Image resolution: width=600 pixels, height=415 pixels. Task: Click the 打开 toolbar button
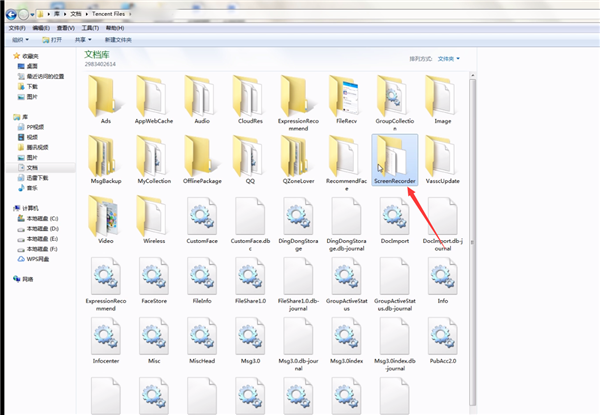(52, 40)
